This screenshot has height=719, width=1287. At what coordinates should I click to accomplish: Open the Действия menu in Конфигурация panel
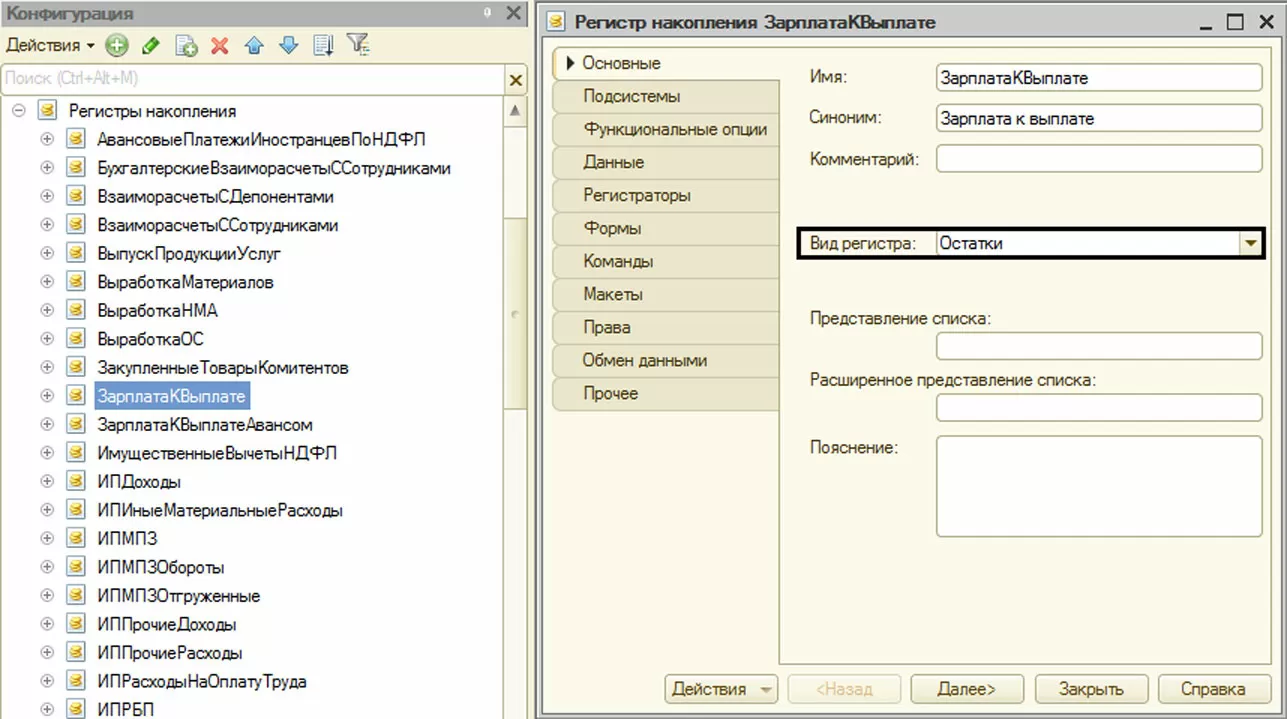(x=51, y=45)
